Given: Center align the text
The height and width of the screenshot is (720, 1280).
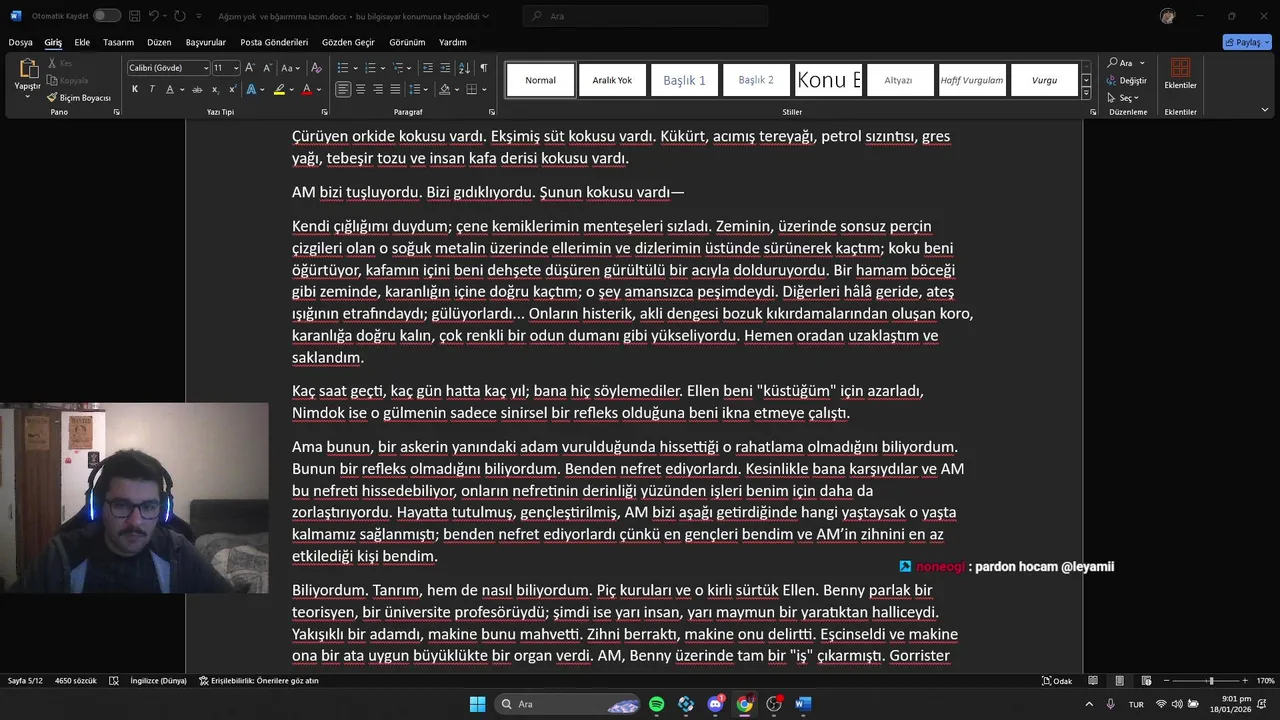Looking at the screenshot, I should point(360,89).
